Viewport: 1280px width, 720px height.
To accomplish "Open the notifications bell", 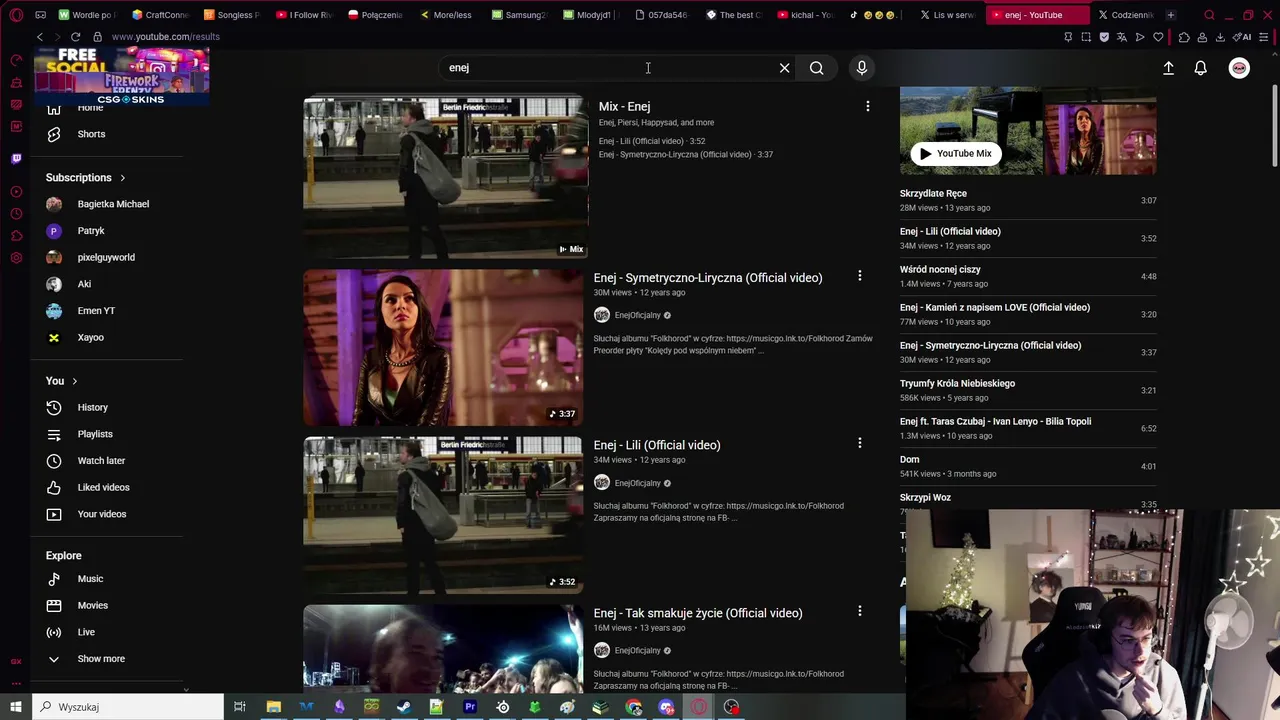I will [x=1200, y=68].
